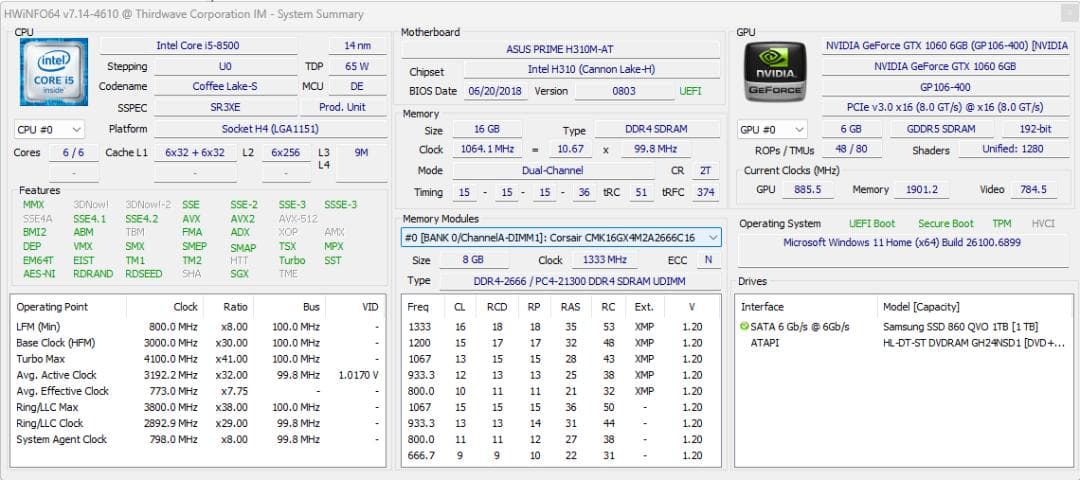
Task: Click the UEFI Boot label
Action: [872, 224]
